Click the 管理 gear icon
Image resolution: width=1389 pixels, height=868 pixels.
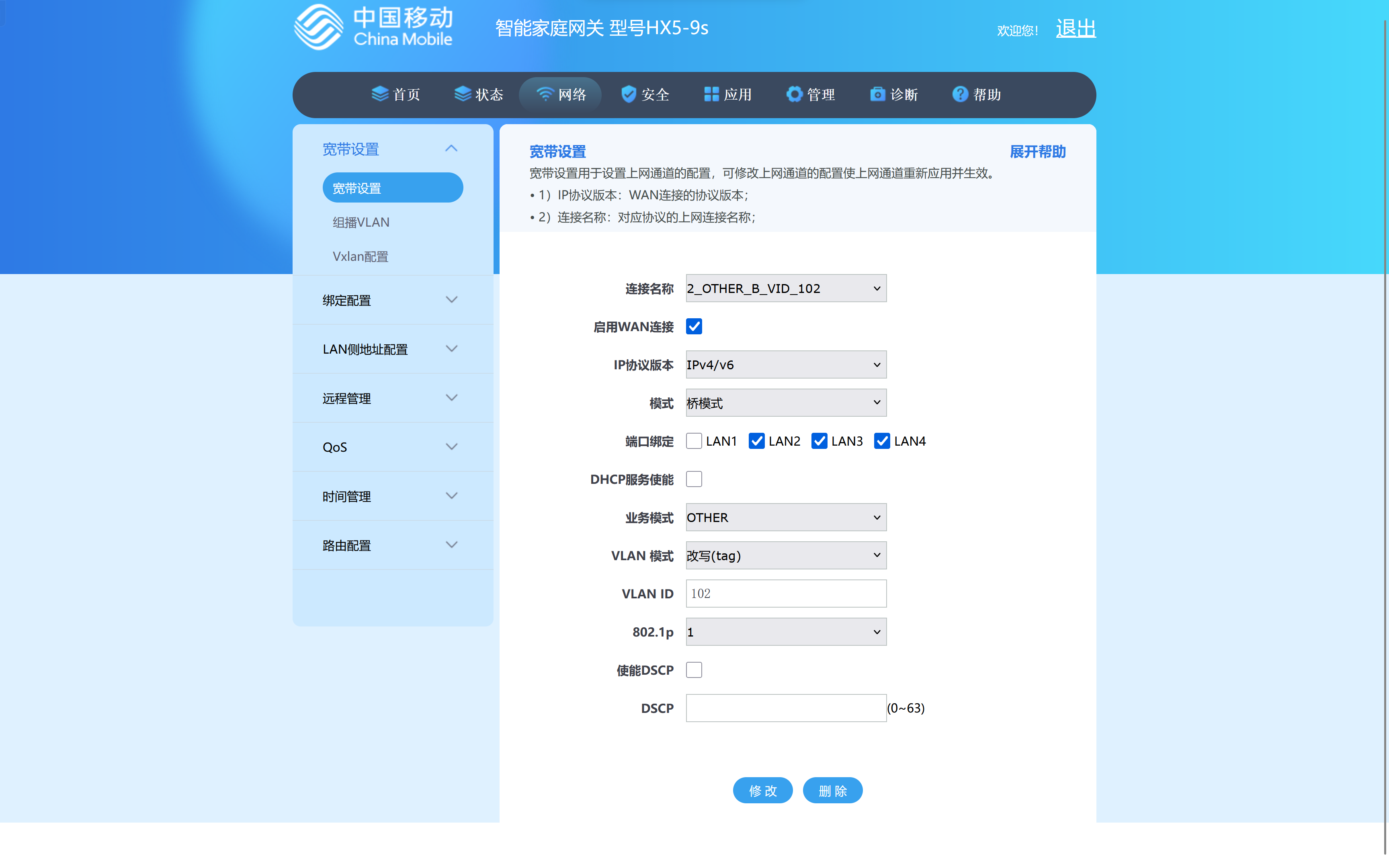click(794, 94)
